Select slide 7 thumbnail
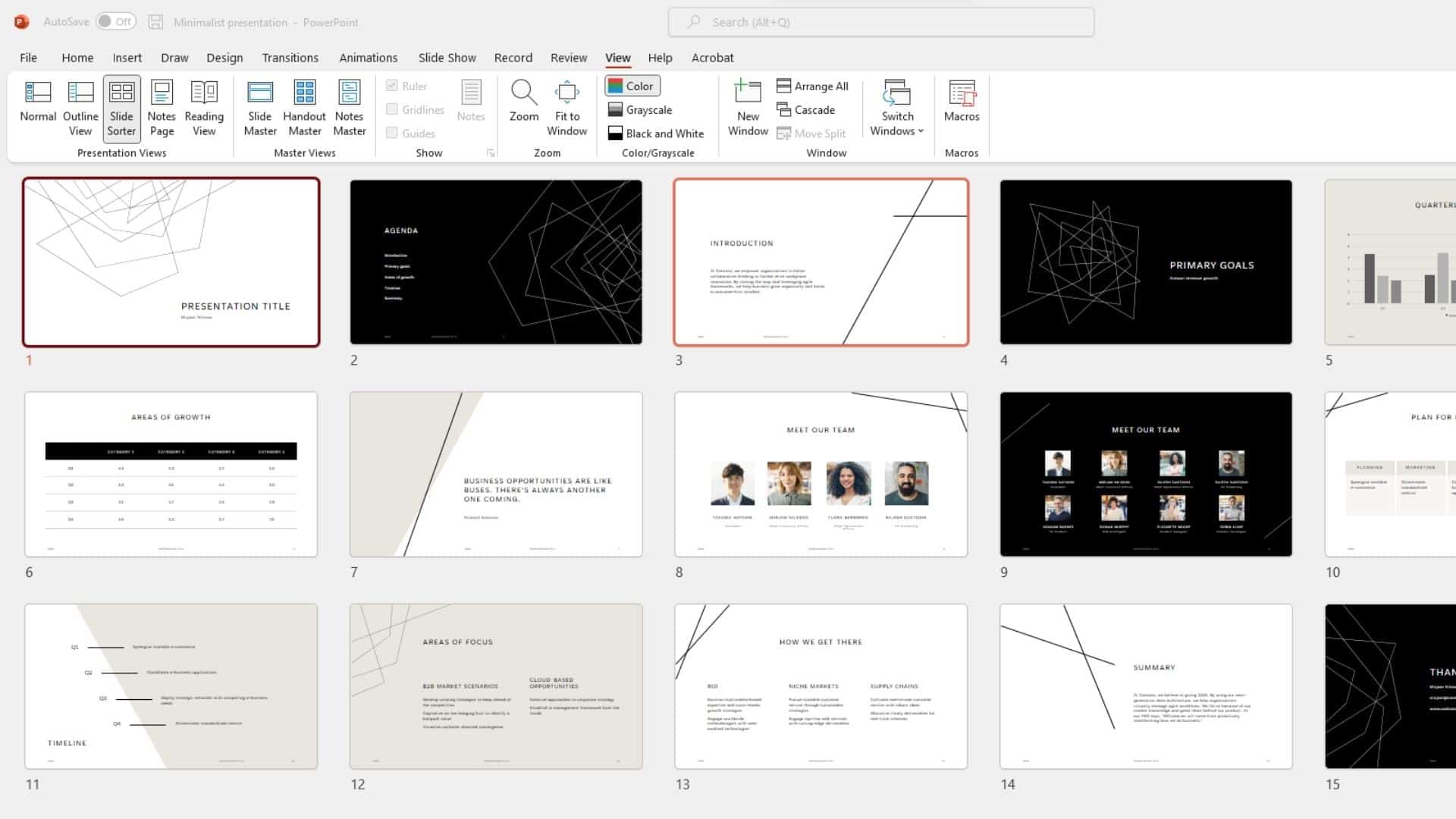Viewport: 1456px width, 819px height. pyautogui.click(x=495, y=473)
